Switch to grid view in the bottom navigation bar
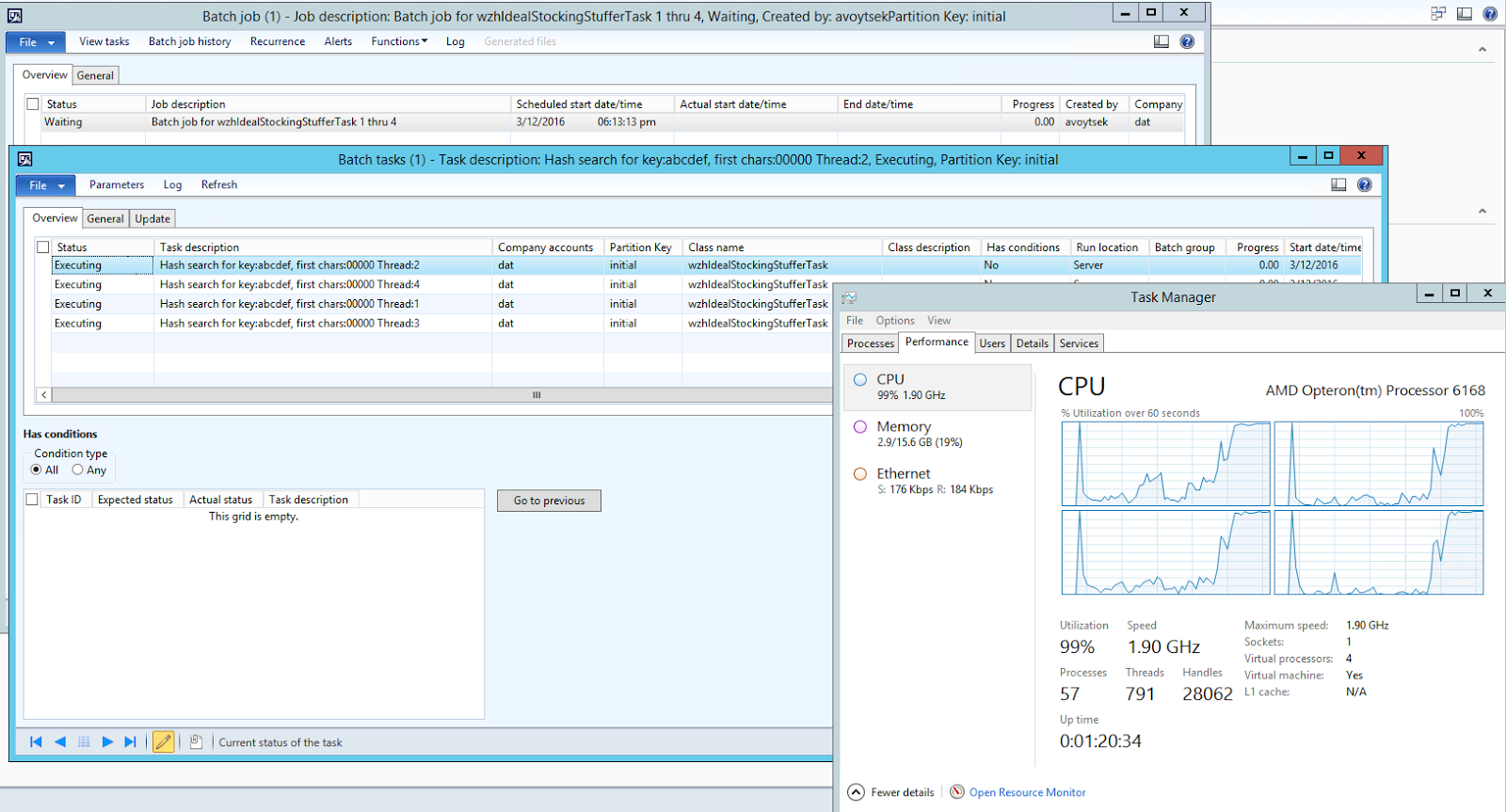 (x=84, y=741)
